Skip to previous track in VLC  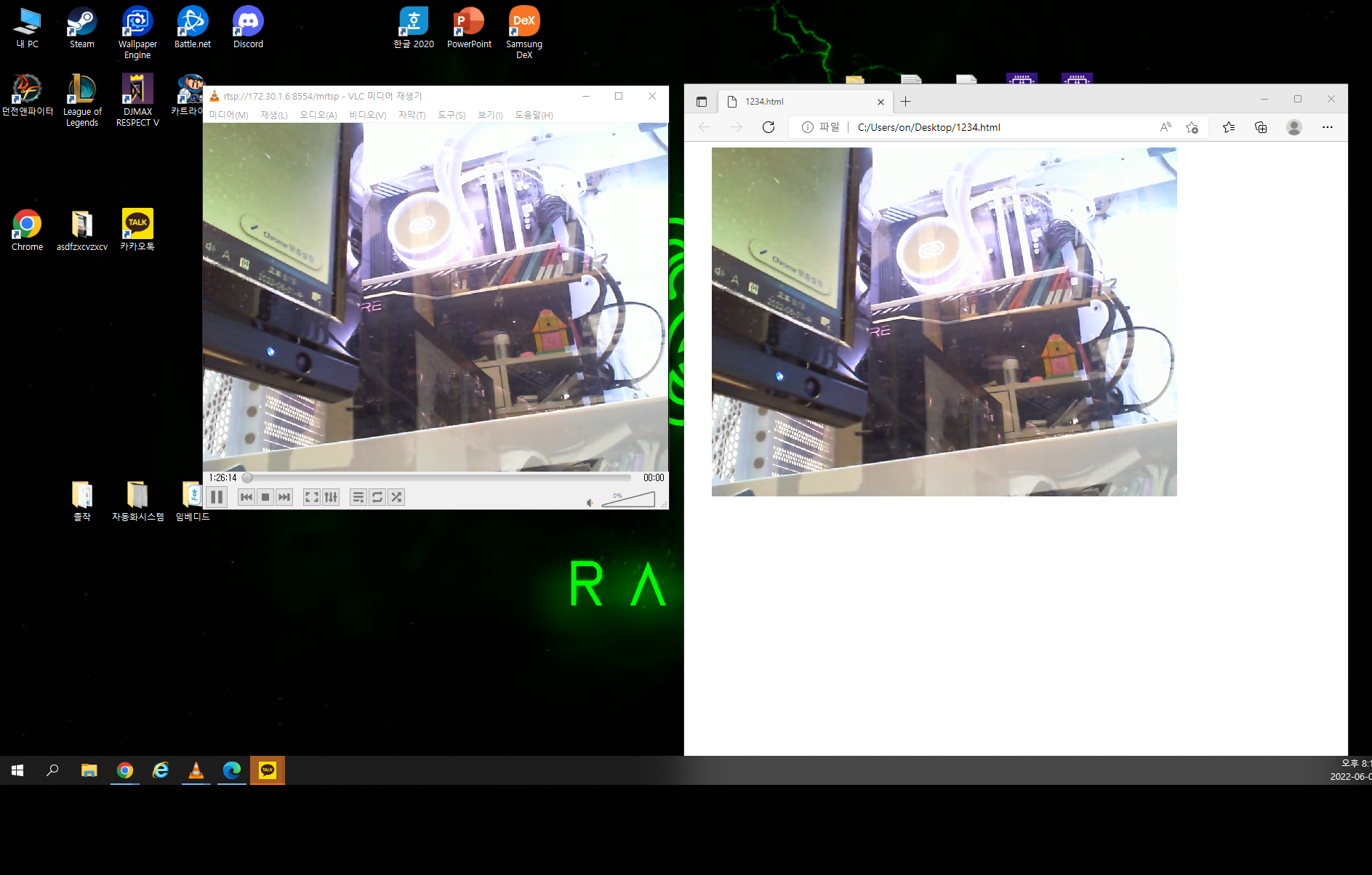[246, 497]
